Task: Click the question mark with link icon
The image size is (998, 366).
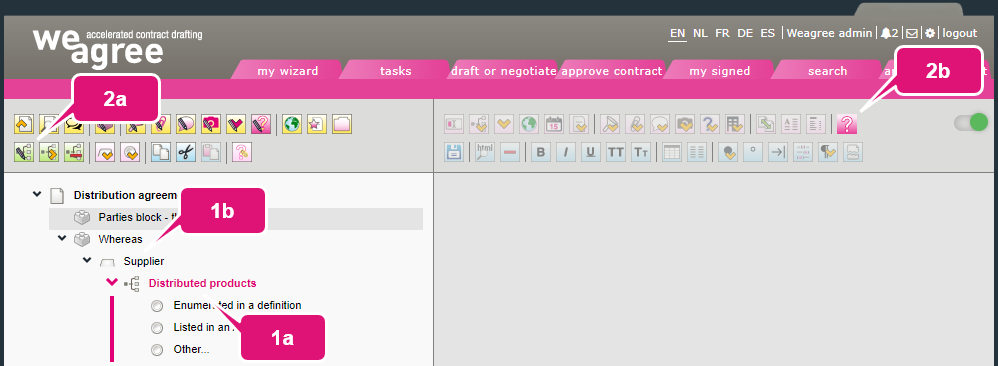Action: [242, 152]
